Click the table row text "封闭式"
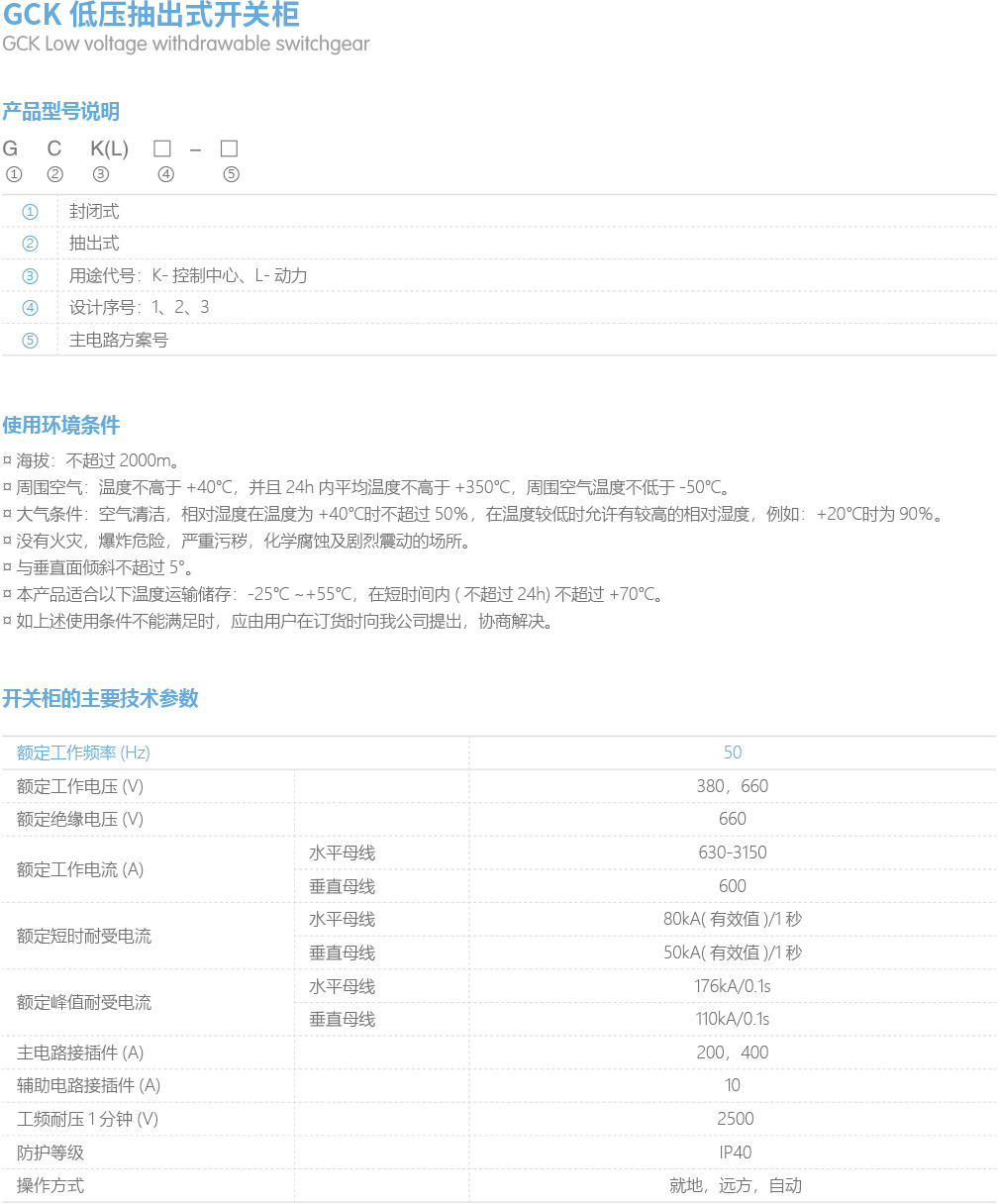Image resolution: width=998 pixels, height=1204 pixels. click(x=94, y=211)
